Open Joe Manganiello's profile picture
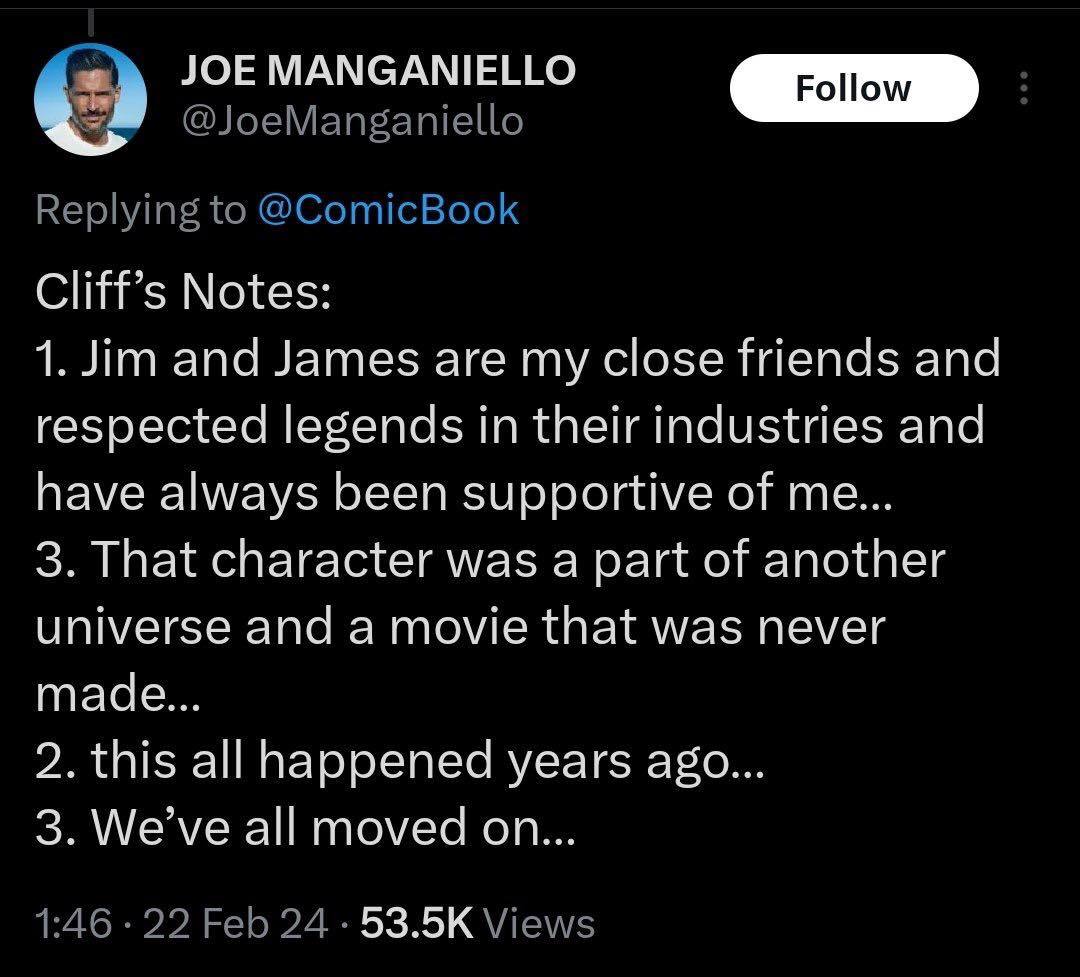This screenshot has width=1080, height=977. [91, 98]
